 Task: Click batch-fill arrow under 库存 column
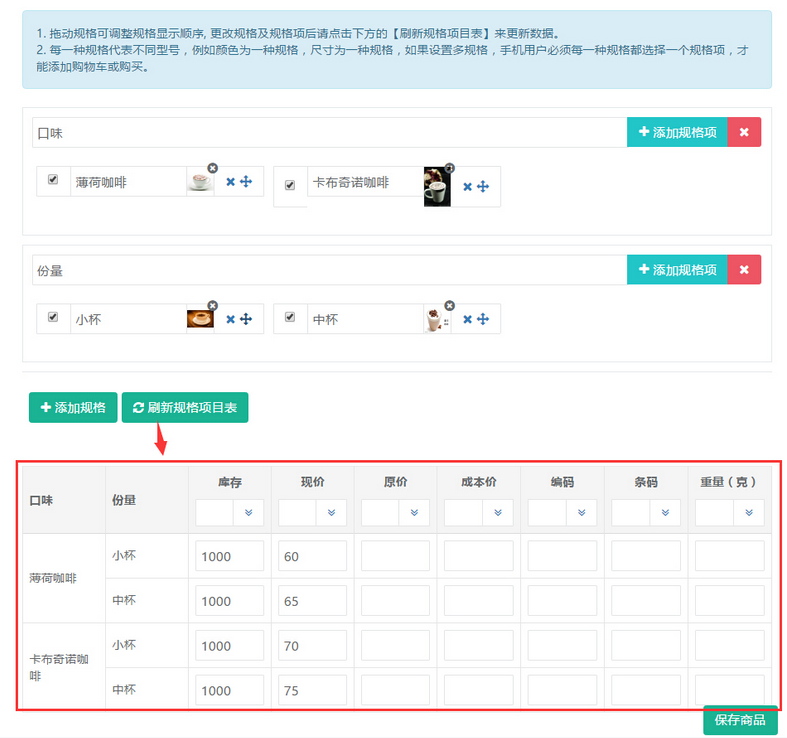click(x=248, y=513)
